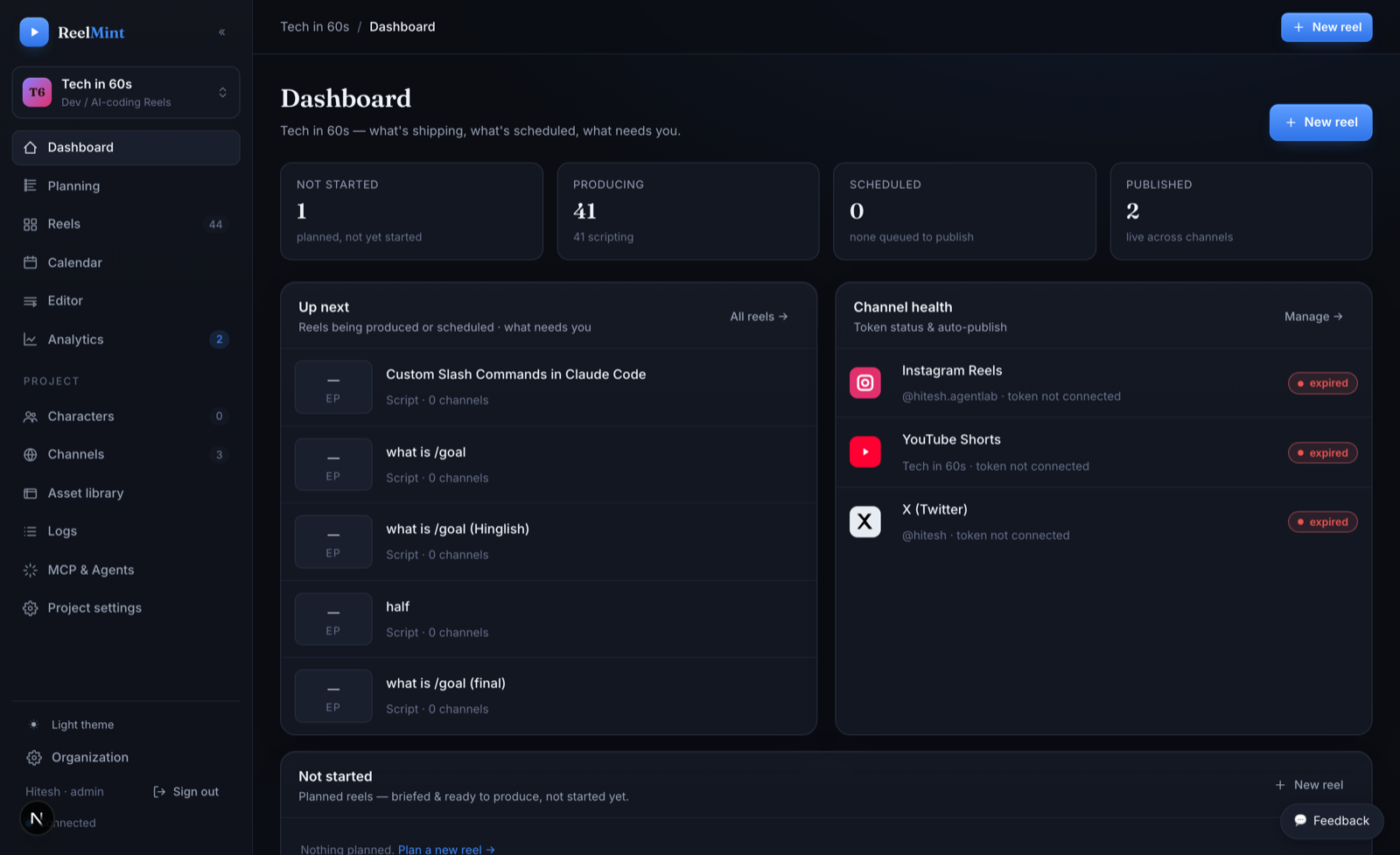Click the Planning list icon
The height and width of the screenshot is (855, 1400).
(x=31, y=186)
